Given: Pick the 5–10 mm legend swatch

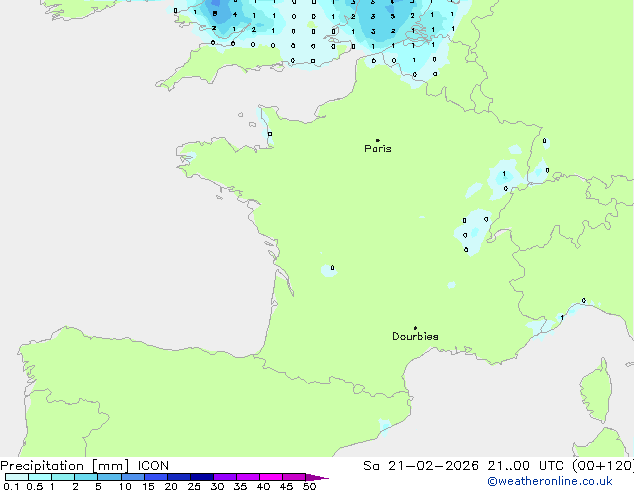Looking at the screenshot, I should (x=109, y=477).
